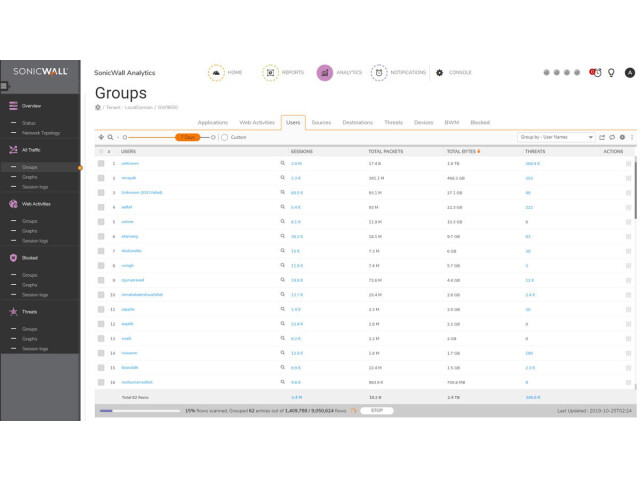Open Graphs under Web Activities
The image size is (640, 480).
point(29,231)
